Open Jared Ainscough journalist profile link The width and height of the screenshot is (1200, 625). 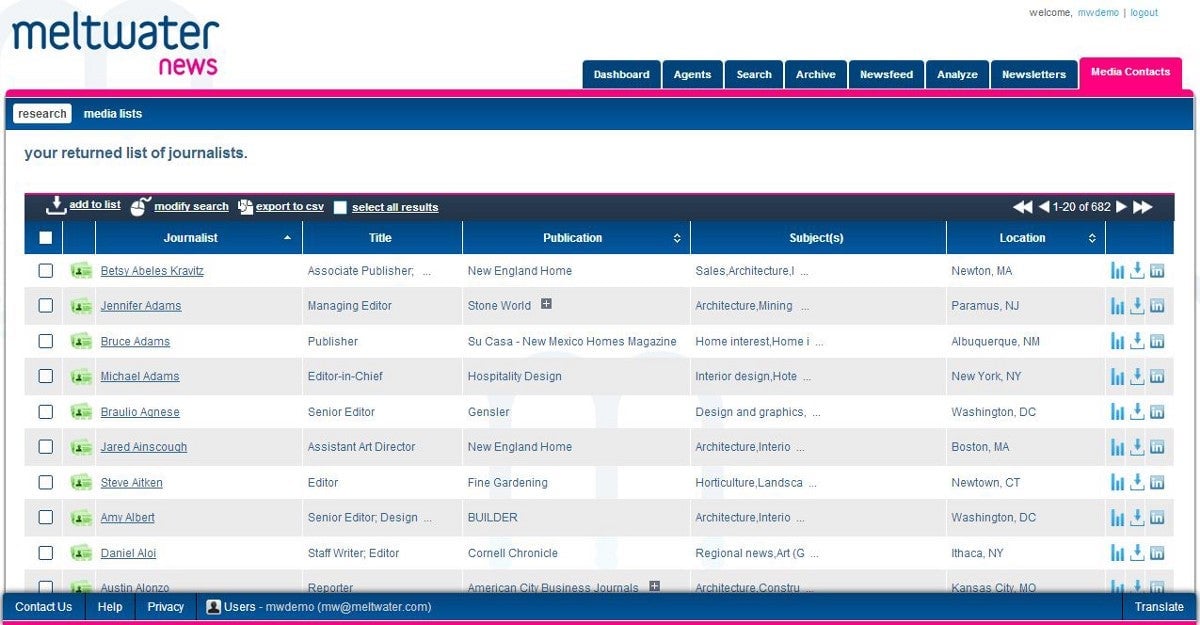click(144, 447)
